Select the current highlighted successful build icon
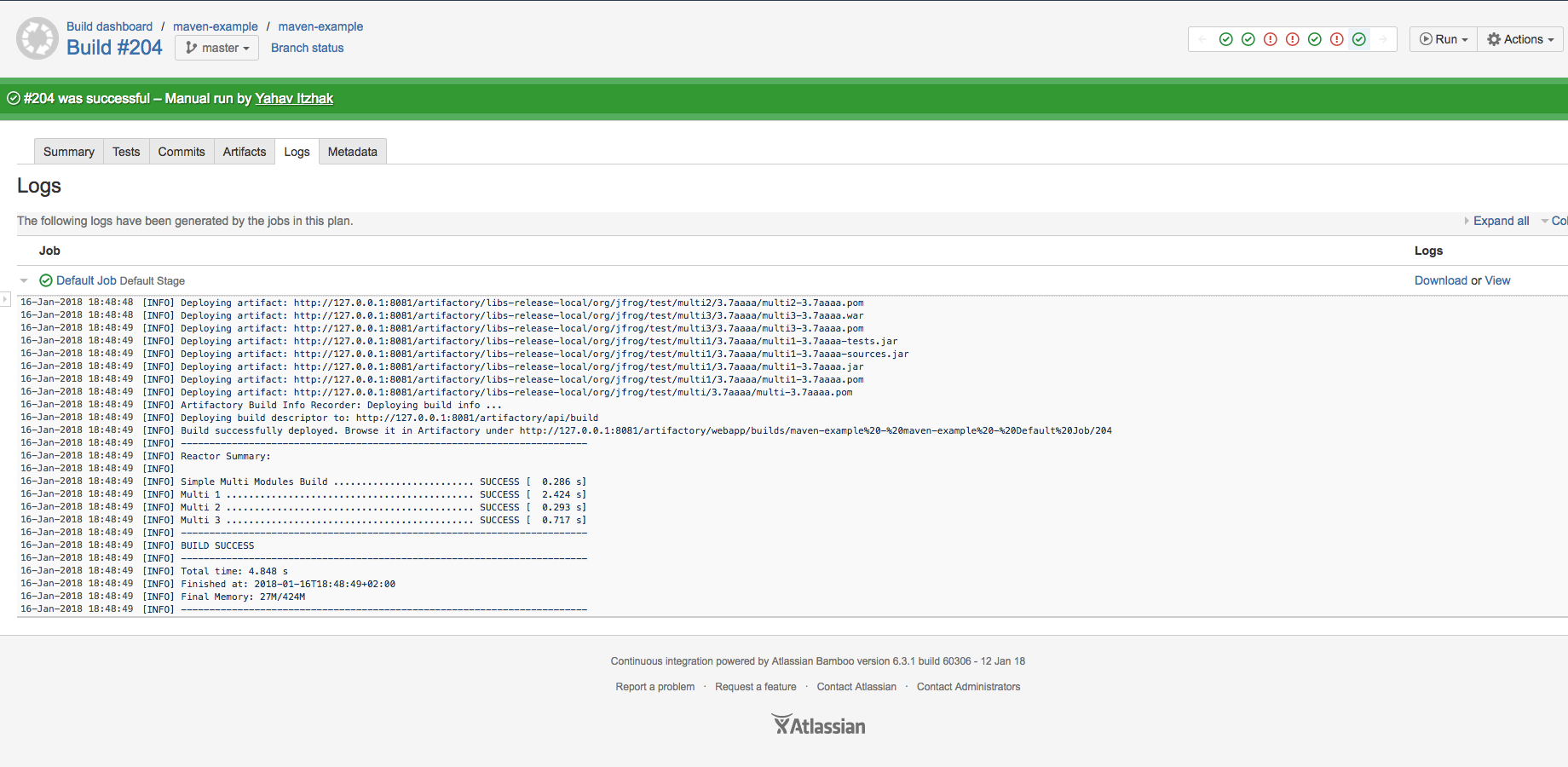This screenshot has height=767, width=1568. coord(1359,39)
